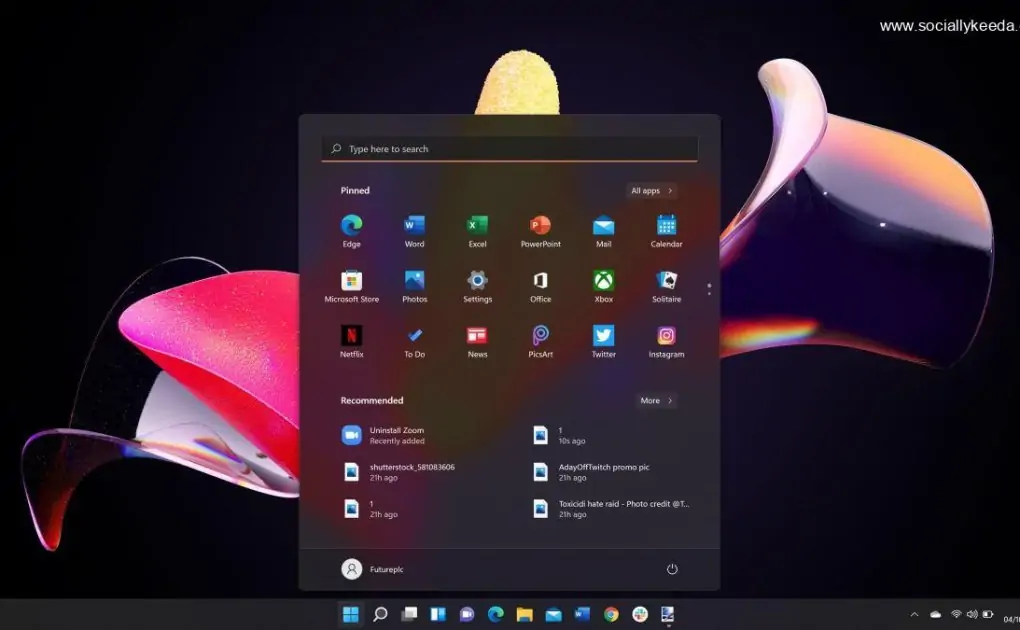Launch PowerPoint from the Start menu

pyautogui.click(x=541, y=231)
